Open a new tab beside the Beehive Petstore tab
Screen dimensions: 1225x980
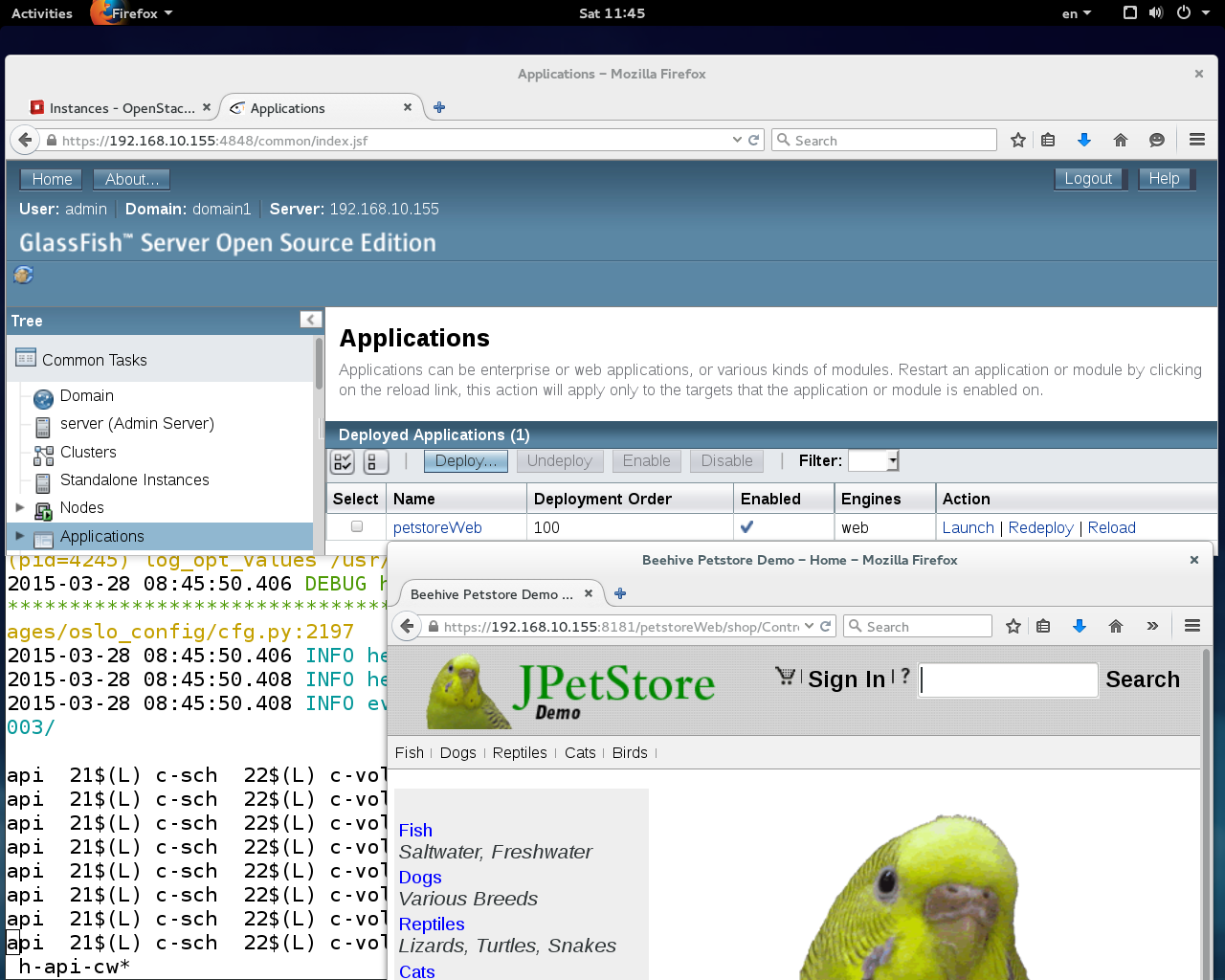[x=620, y=593]
